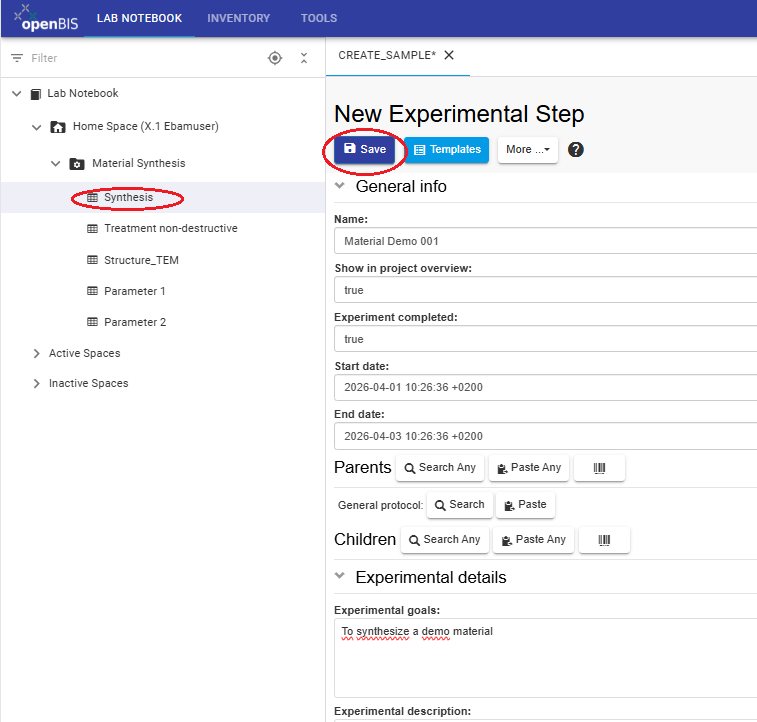Click the help question mark icon
Image resolution: width=757 pixels, height=722 pixels.
pyautogui.click(x=575, y=150)
